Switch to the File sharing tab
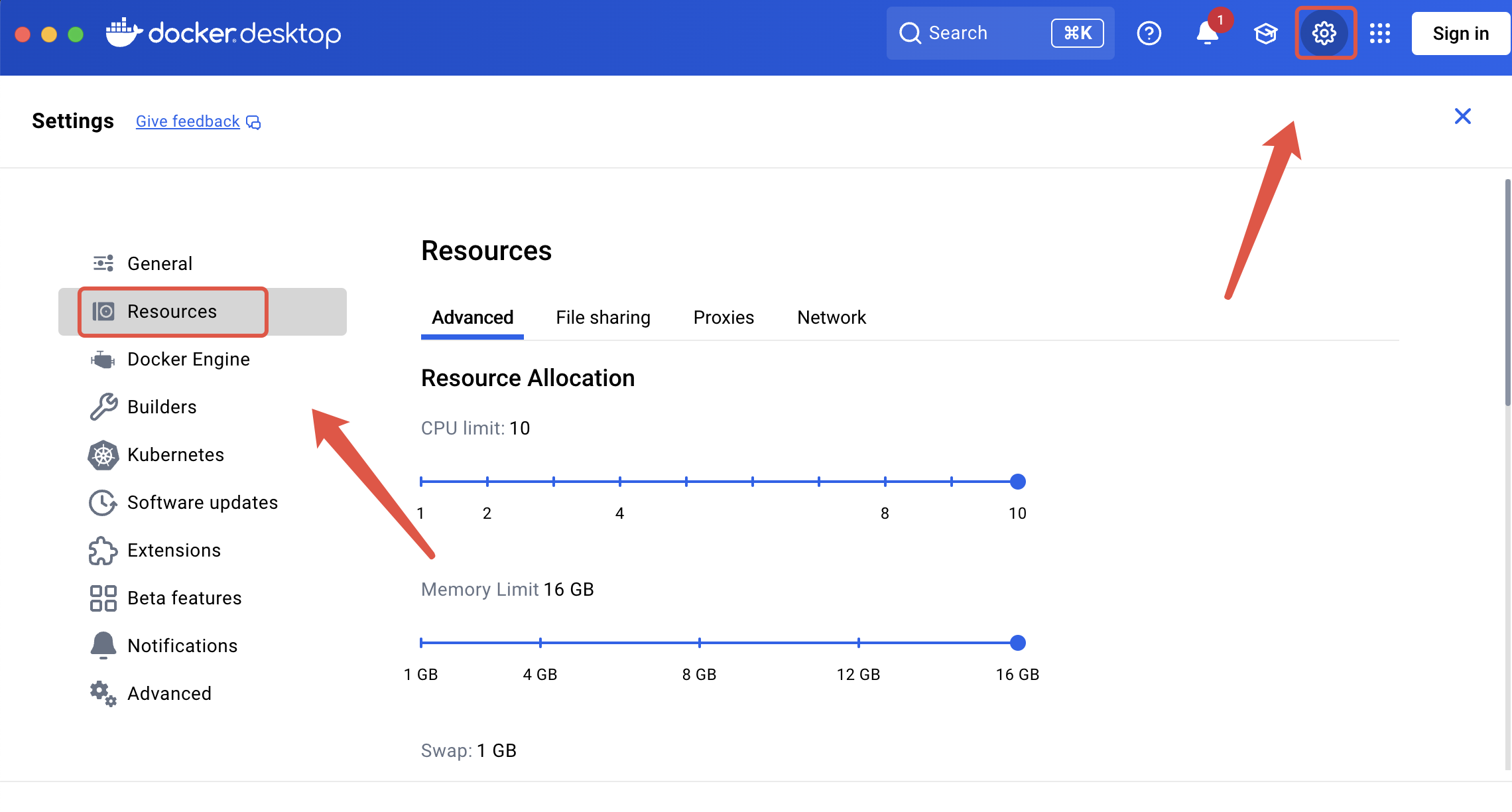Viewport: 1512px width, 812px height. (x=603, y=318)
